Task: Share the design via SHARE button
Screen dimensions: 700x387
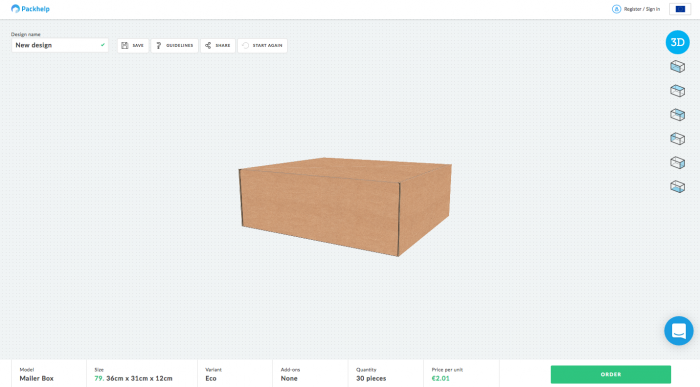Action: tap(218, 46)
